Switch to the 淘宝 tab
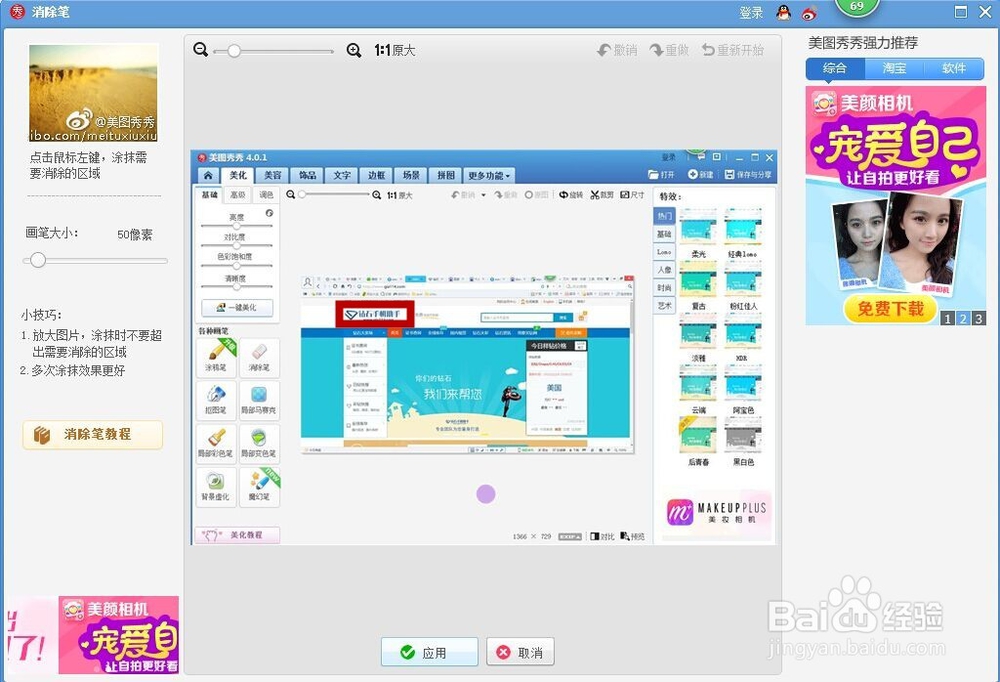Image resolution: width=1000 pixels, height=682 pixels. (x=894, y=68)
